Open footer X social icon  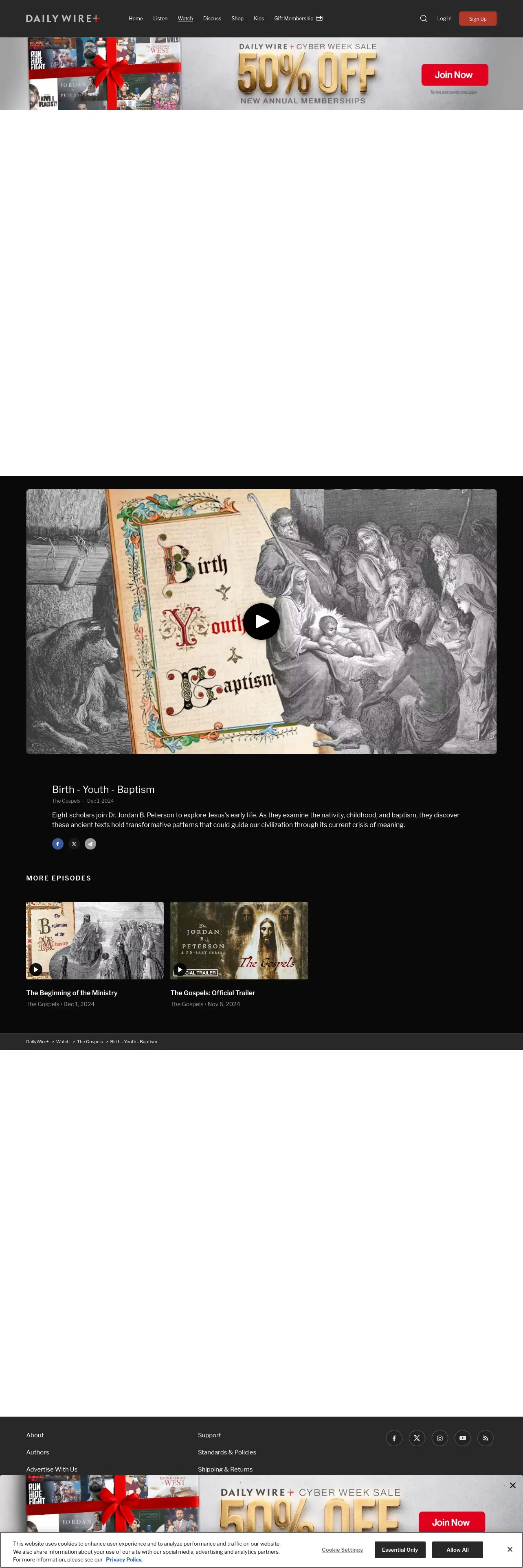point(417,1438)
